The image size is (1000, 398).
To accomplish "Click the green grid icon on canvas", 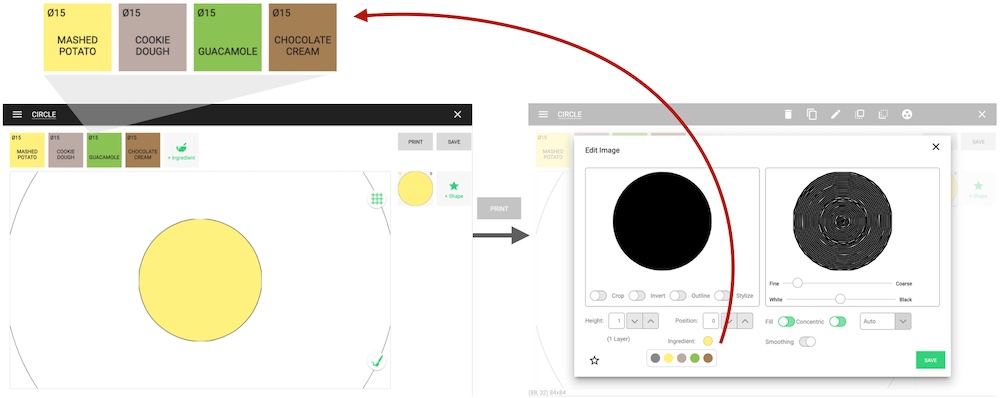I will 377,199.
